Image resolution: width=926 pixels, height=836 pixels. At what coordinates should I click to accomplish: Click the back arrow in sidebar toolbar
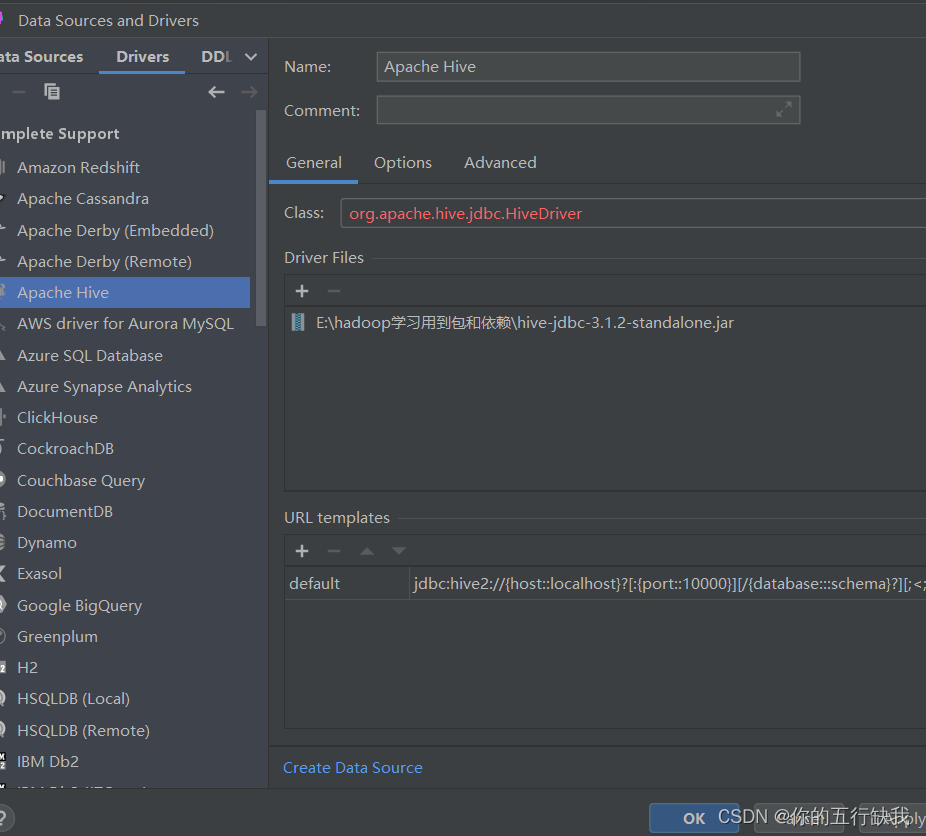pyautogui.click(x=216, y=92)
